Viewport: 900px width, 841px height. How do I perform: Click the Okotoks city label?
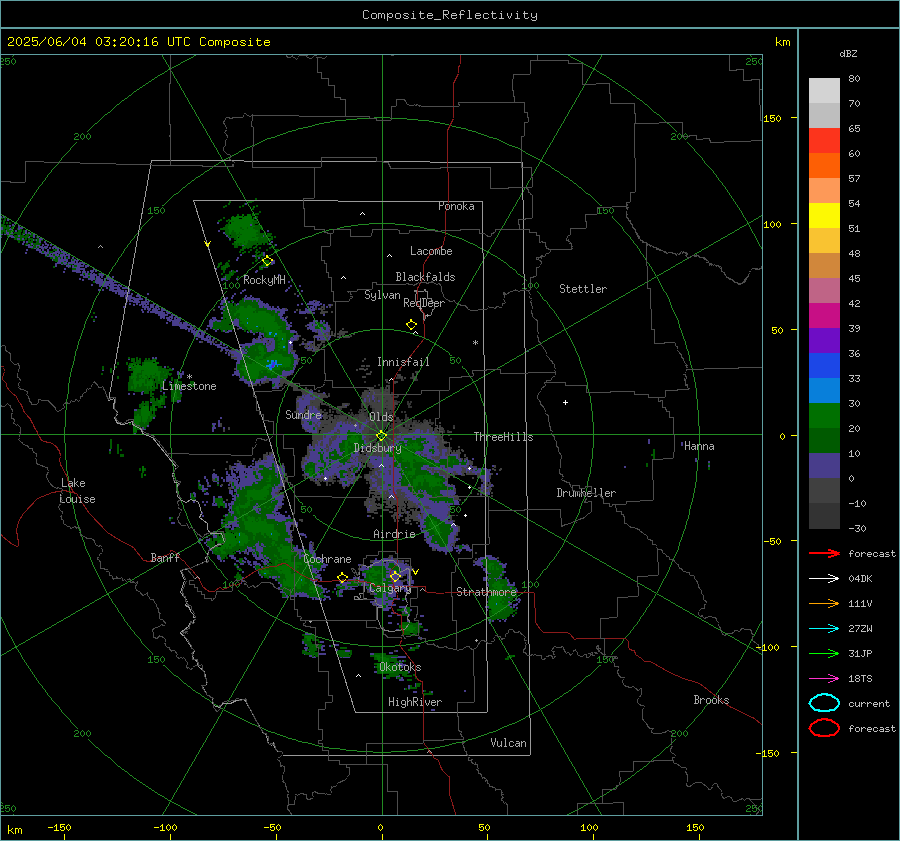[x=400, y=667]
